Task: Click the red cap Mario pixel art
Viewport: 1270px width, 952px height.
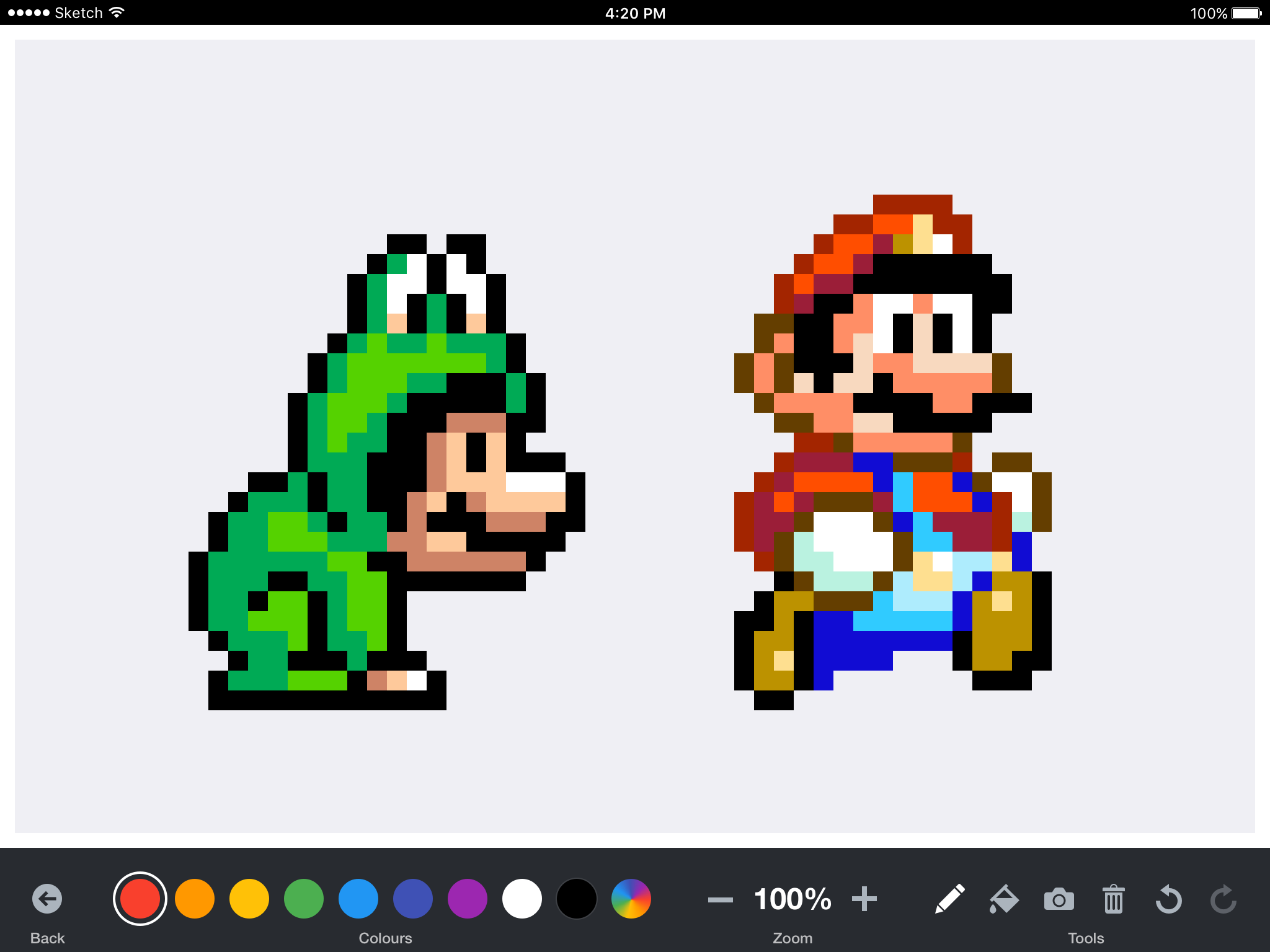Action: 893,452
